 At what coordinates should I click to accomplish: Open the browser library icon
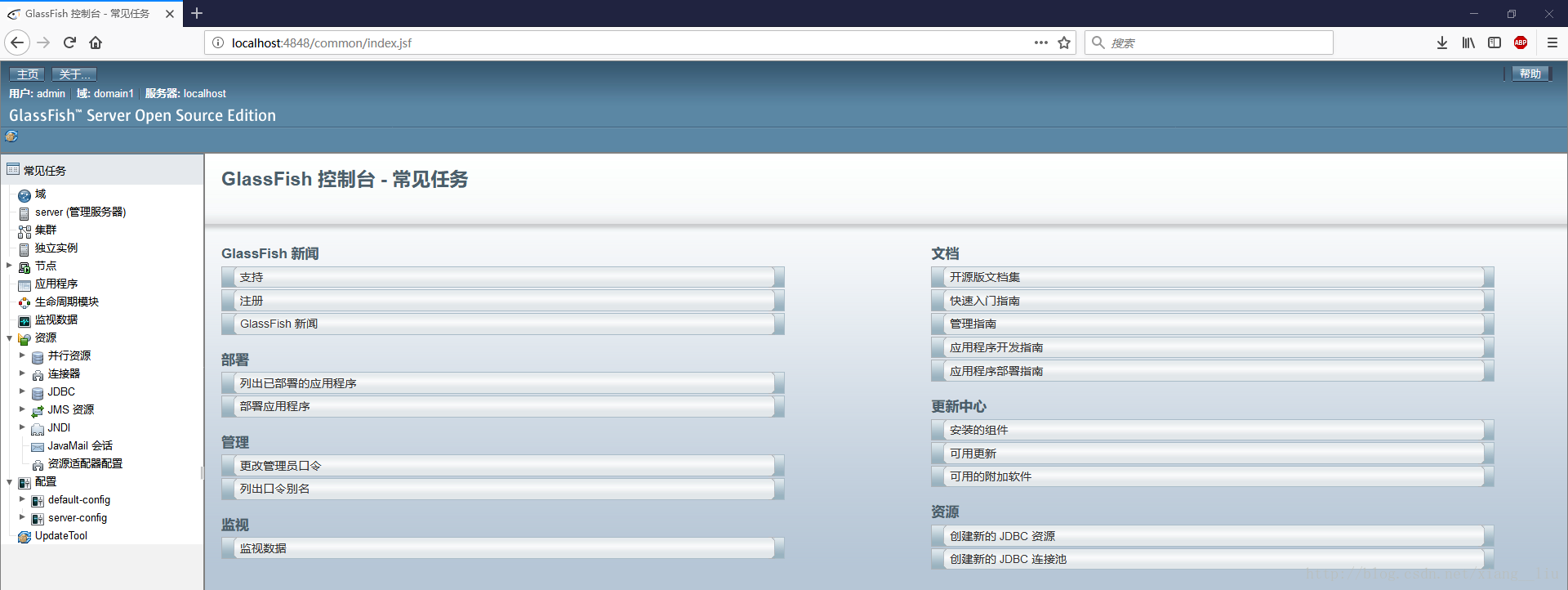1468,42
